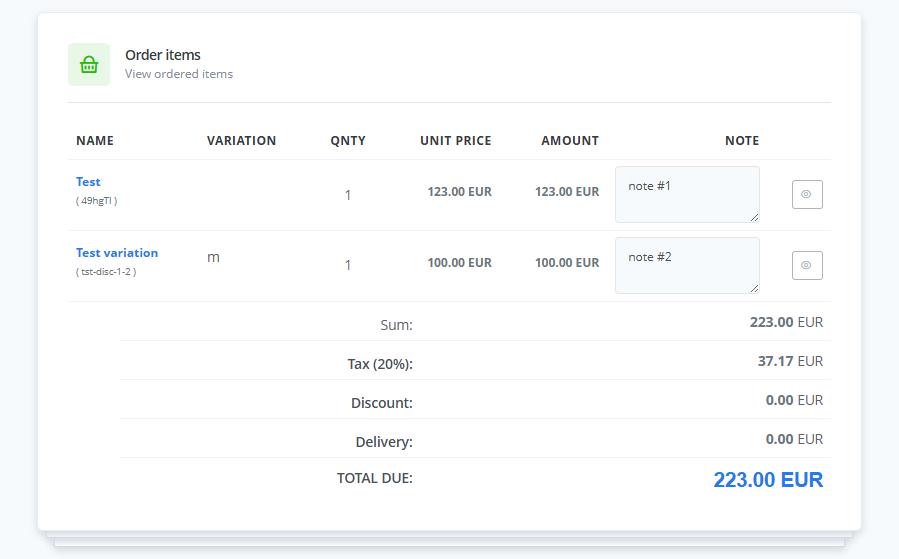Select SKU text ( tst-disc-1-2 )
899x559 pixels.
[106, 272]
